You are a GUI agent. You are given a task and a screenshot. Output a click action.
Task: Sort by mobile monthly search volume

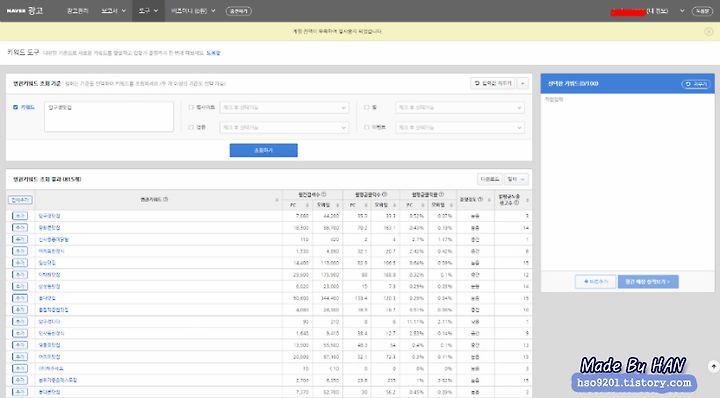pos(338,205)
